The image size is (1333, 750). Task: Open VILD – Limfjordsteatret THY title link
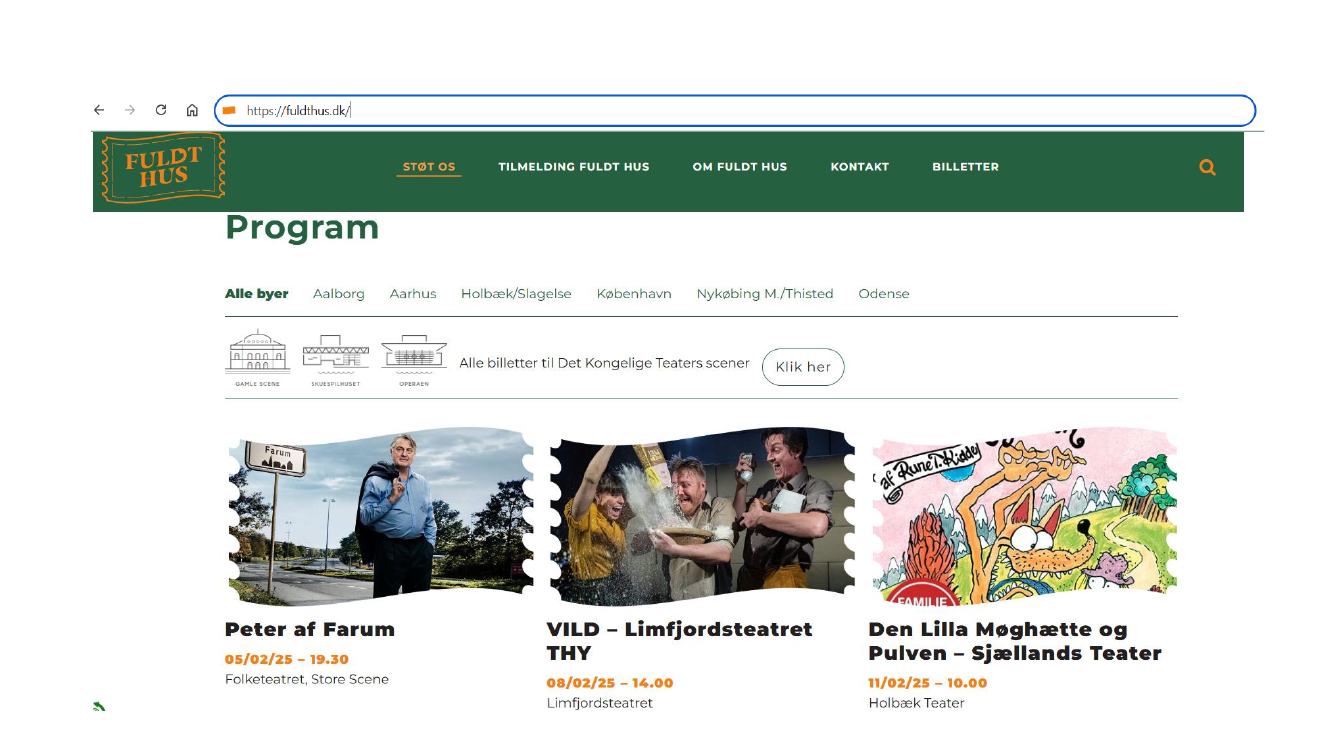coord(680,641)
